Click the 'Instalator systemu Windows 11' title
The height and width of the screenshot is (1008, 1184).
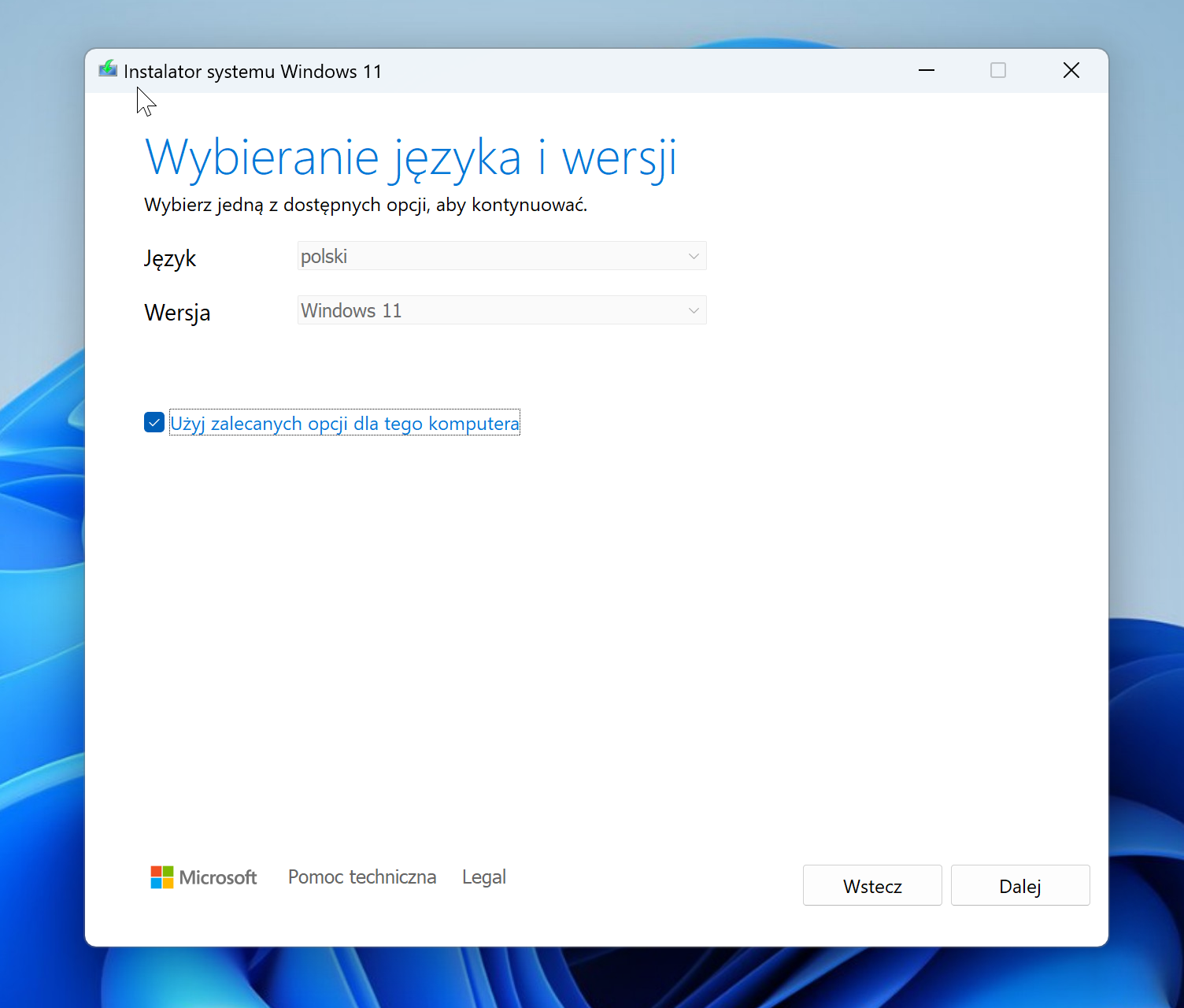click(253, 72)
